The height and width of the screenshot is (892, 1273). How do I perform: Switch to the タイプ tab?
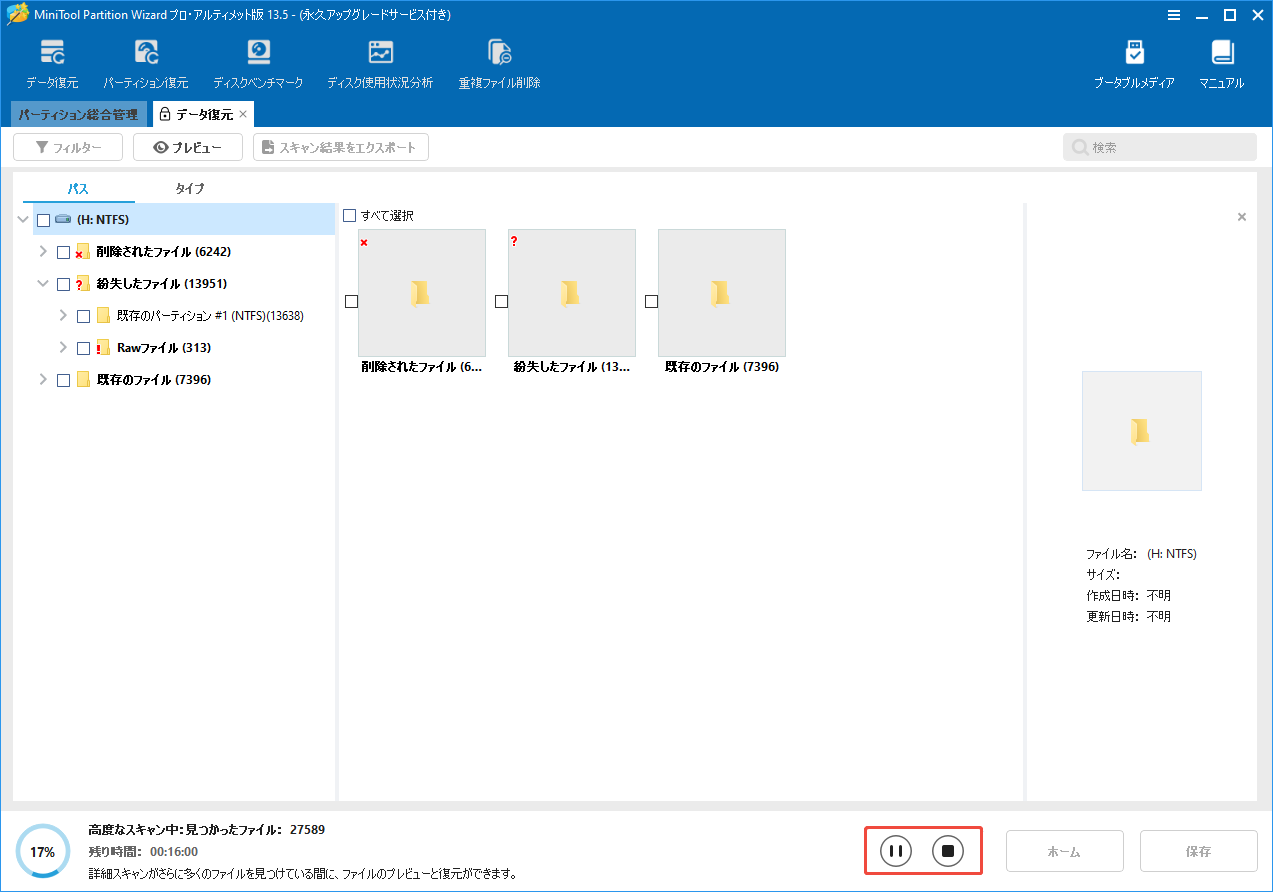(190, 188)
